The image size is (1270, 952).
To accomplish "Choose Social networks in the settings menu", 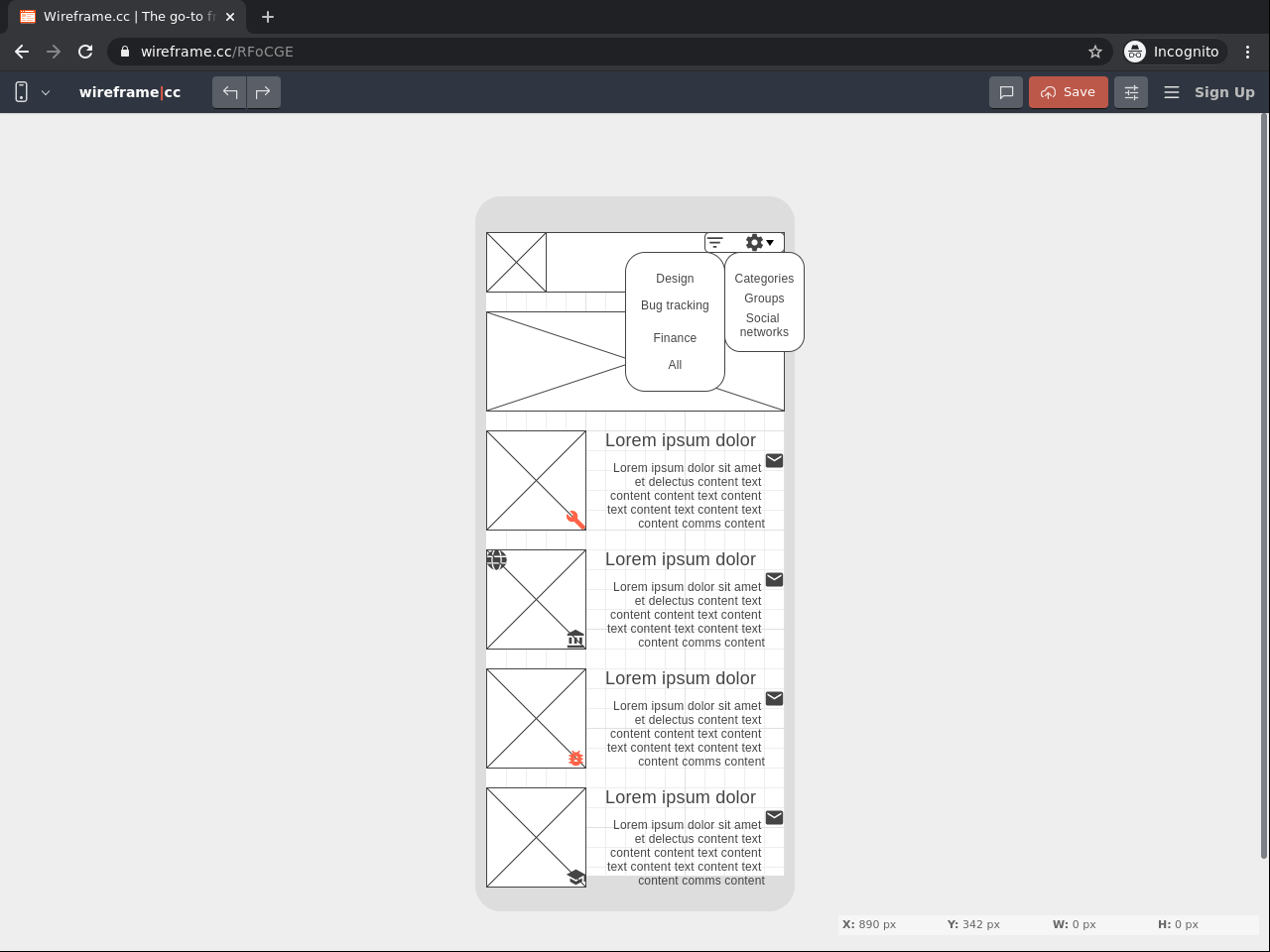I will [x=764, y=325].
